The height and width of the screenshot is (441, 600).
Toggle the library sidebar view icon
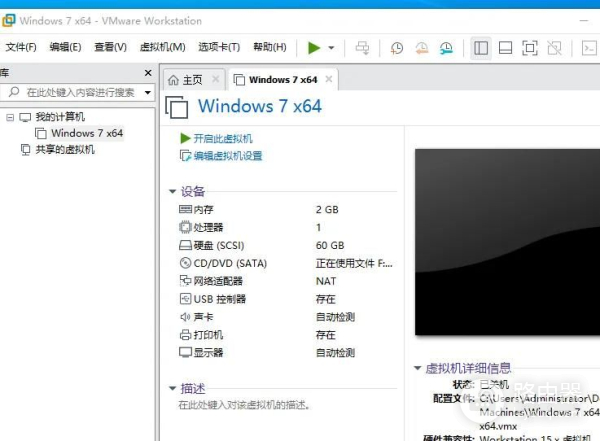click(481, 48)
